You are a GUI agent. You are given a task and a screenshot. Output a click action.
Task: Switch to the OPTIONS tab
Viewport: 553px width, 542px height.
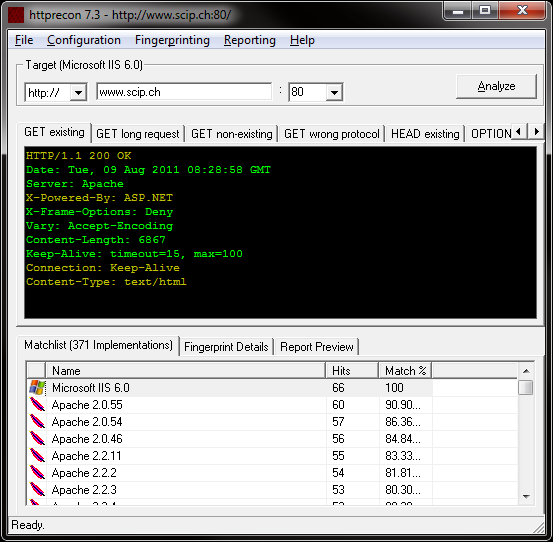[490, 134]
